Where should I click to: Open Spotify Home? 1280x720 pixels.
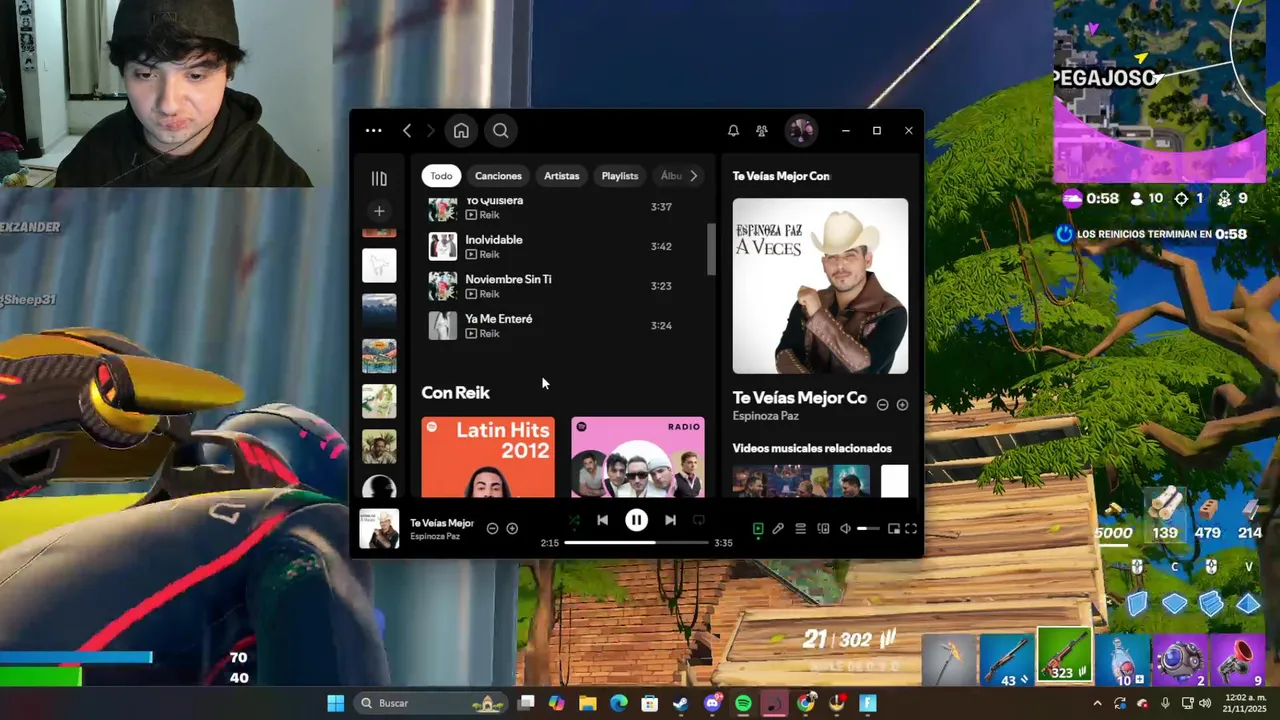[x=461, y=130]
